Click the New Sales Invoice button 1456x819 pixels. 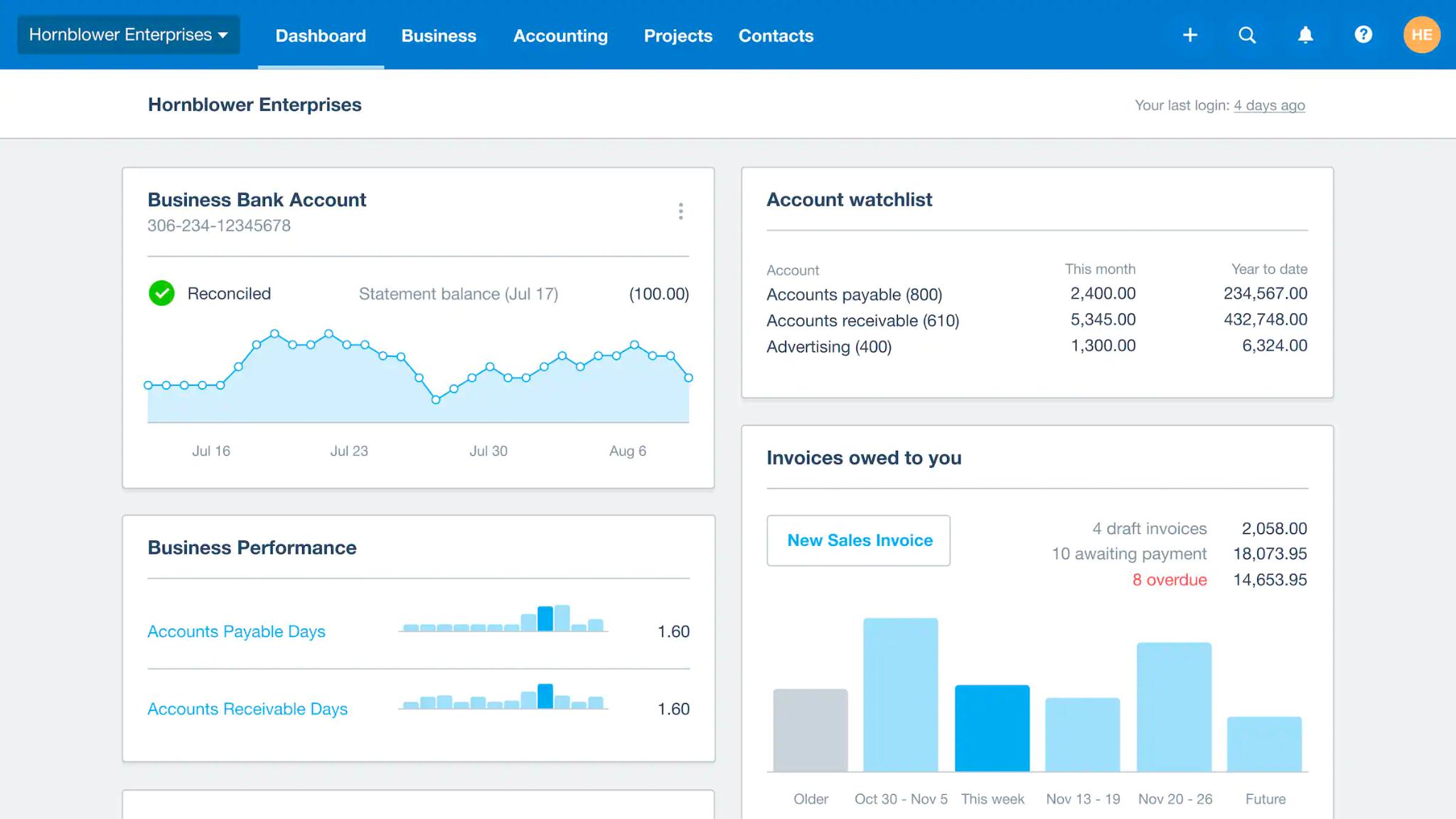click(858, 540)
